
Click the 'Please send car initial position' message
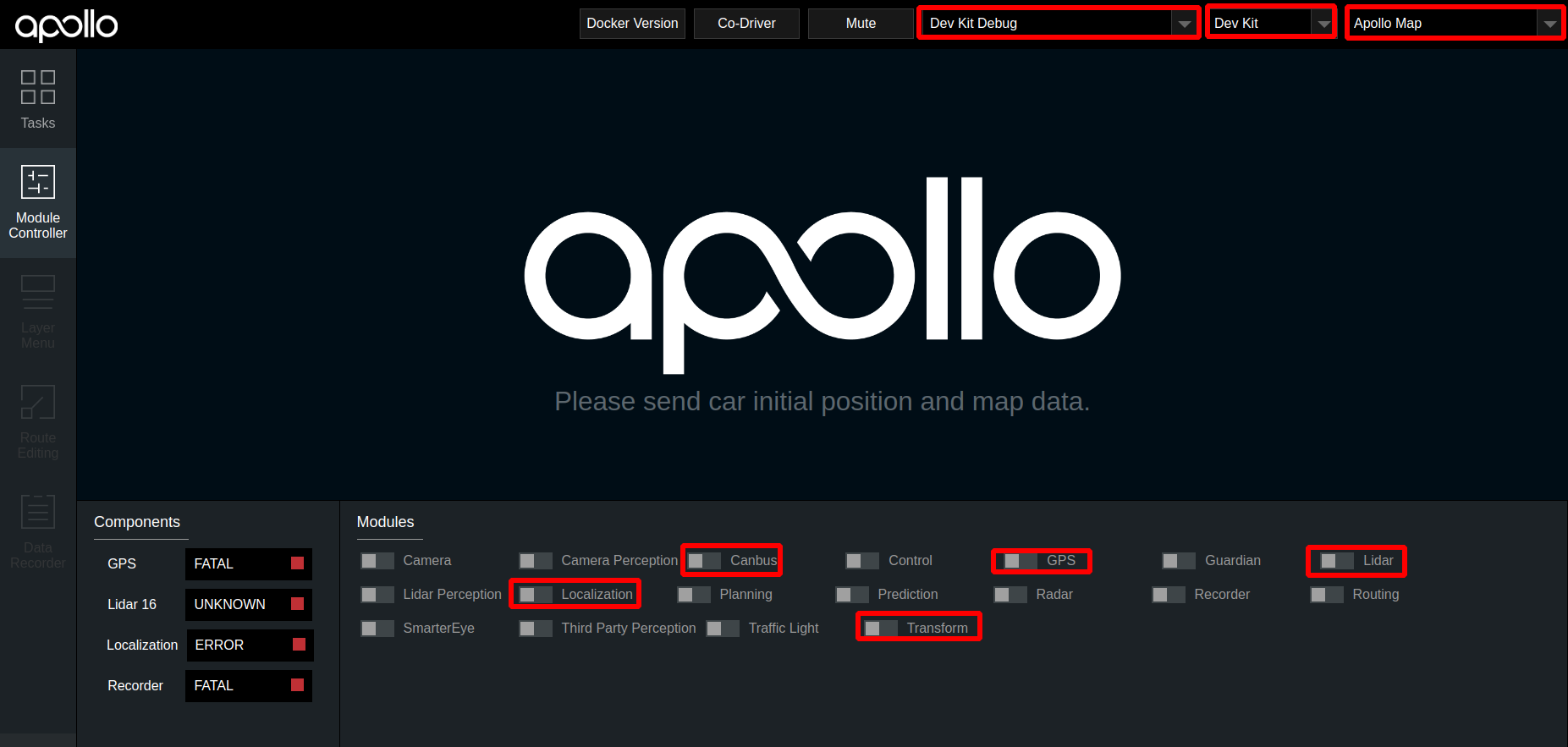click(x=822, y=401)
